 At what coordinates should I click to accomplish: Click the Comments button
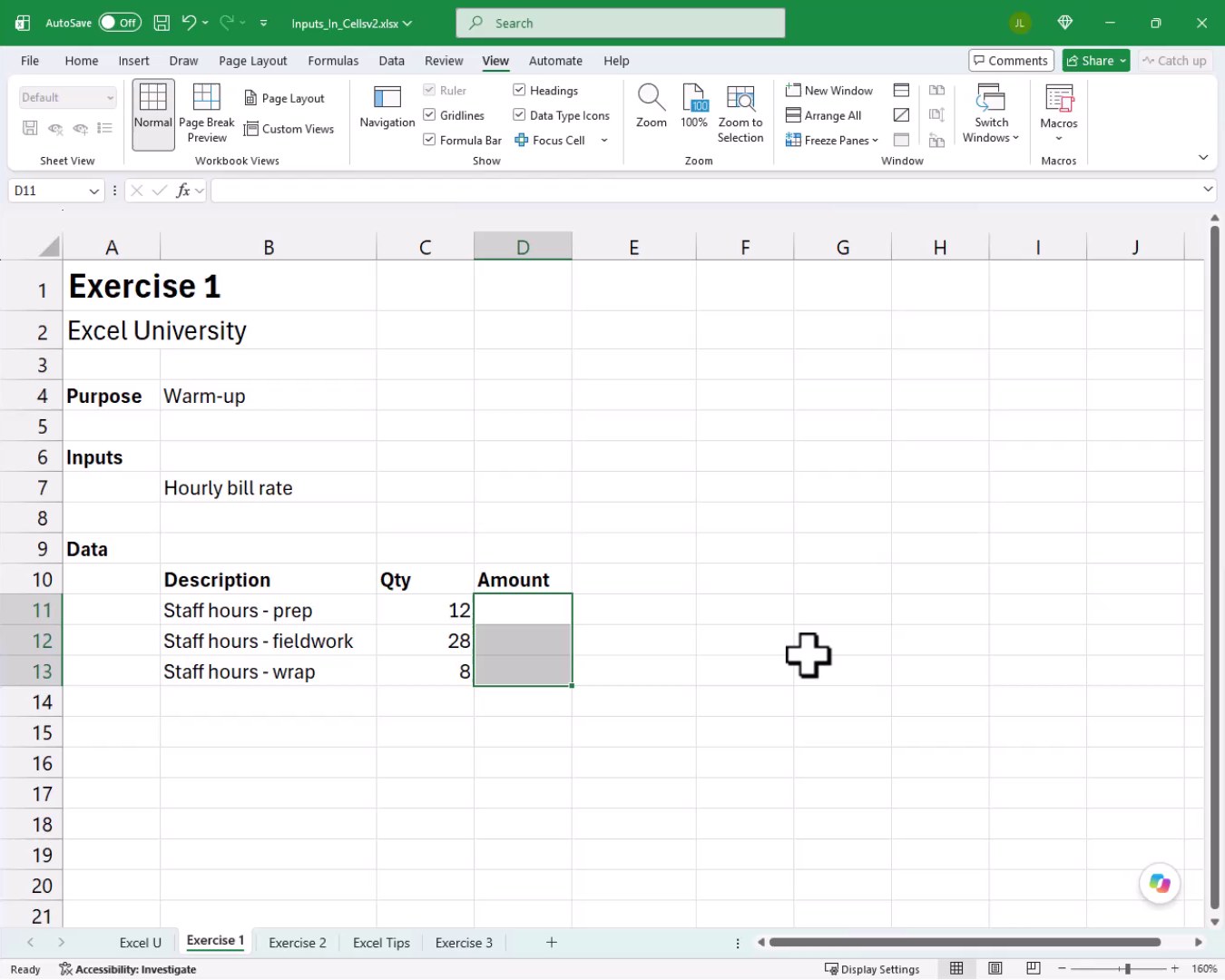click(x=1011, y=61)
